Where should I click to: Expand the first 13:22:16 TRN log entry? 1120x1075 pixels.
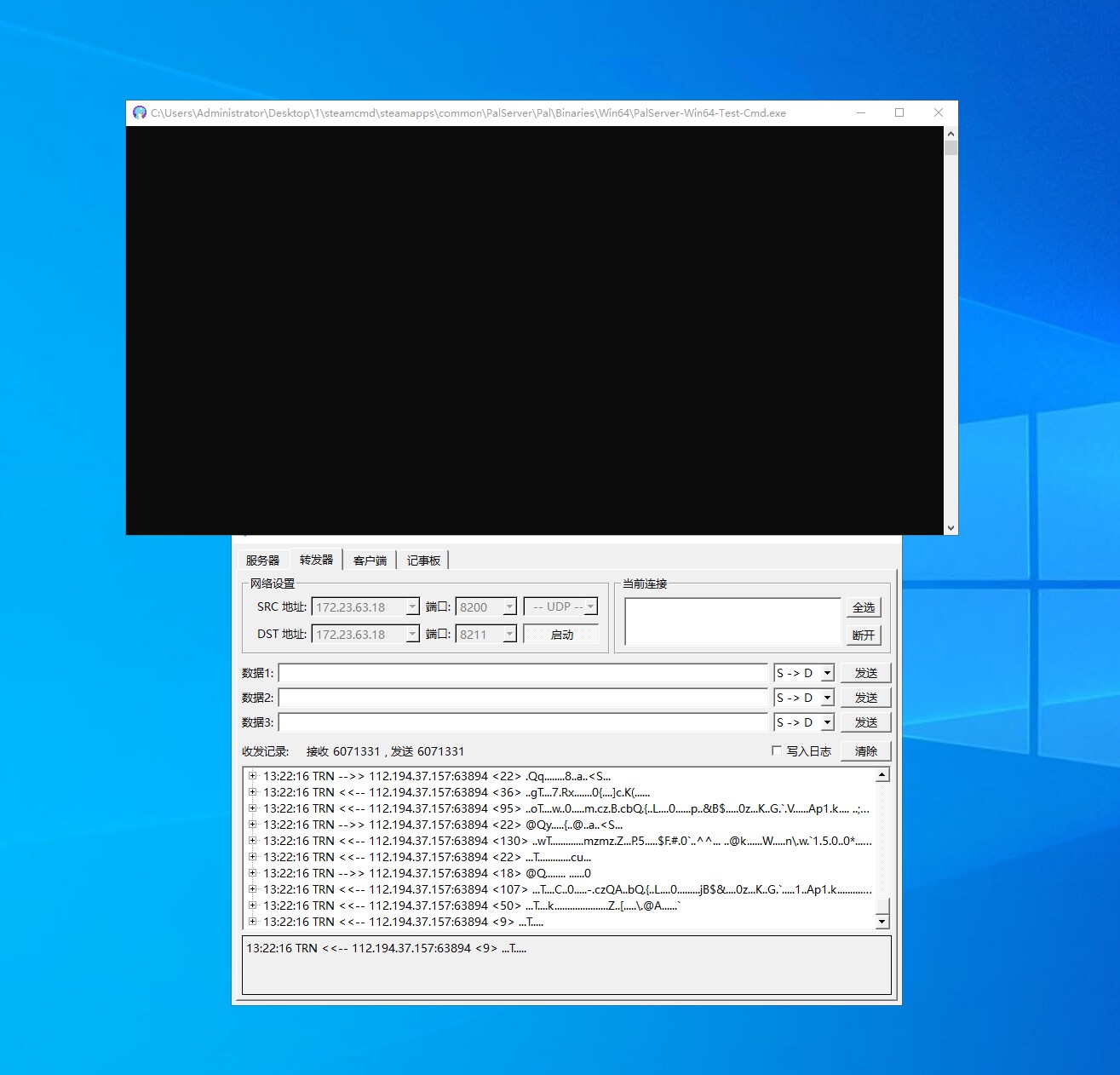(252, 776)
